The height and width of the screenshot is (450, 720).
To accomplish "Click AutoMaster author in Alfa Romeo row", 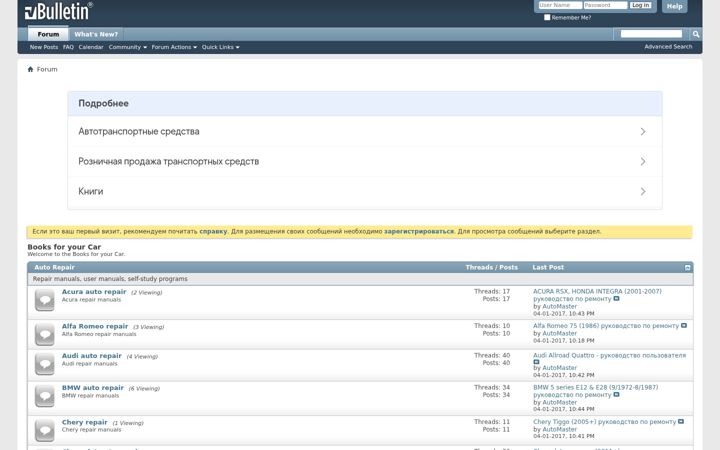I will (x=559, y=333).
